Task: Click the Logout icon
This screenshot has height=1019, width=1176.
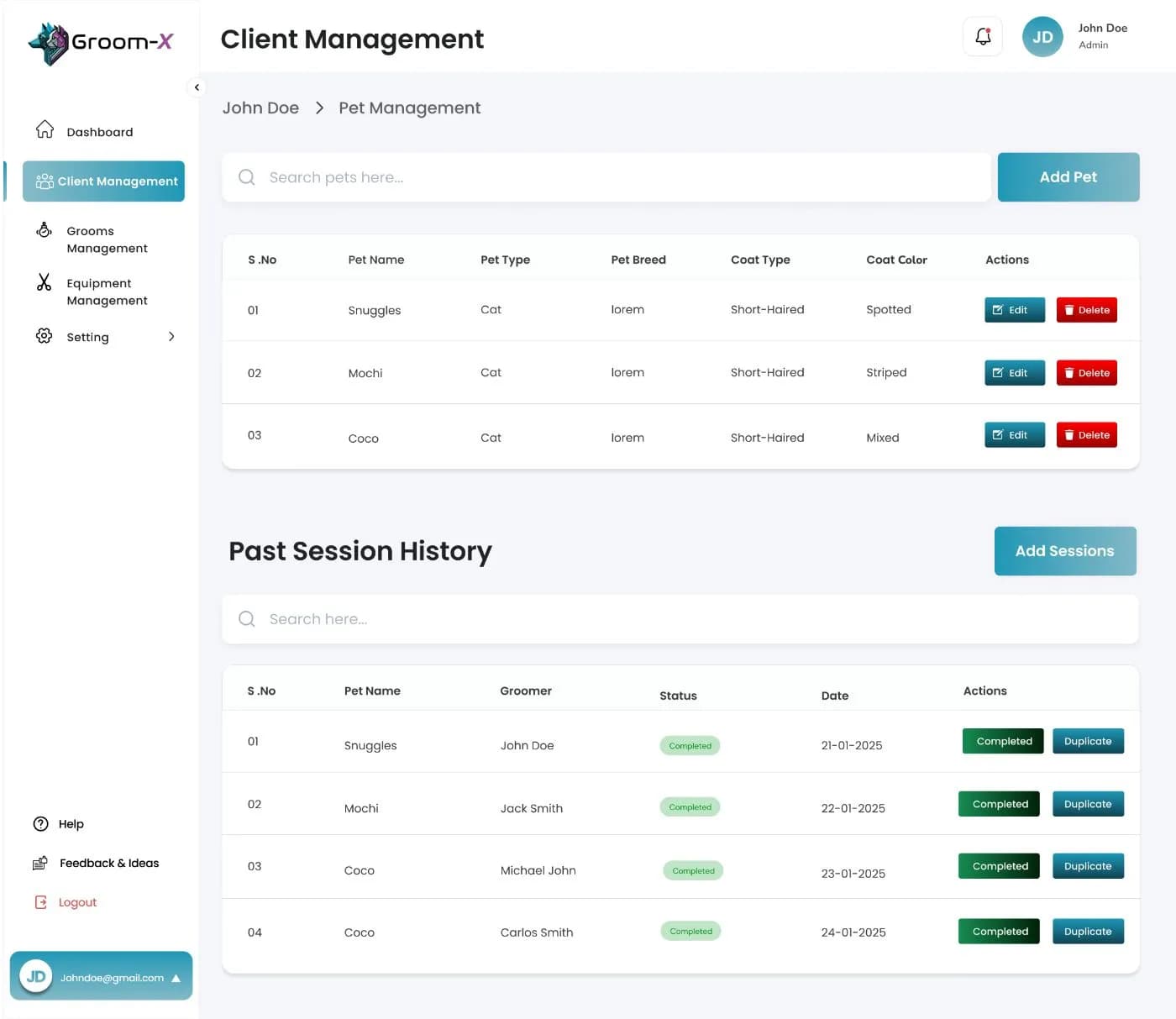Action: [x=40, y=902]
